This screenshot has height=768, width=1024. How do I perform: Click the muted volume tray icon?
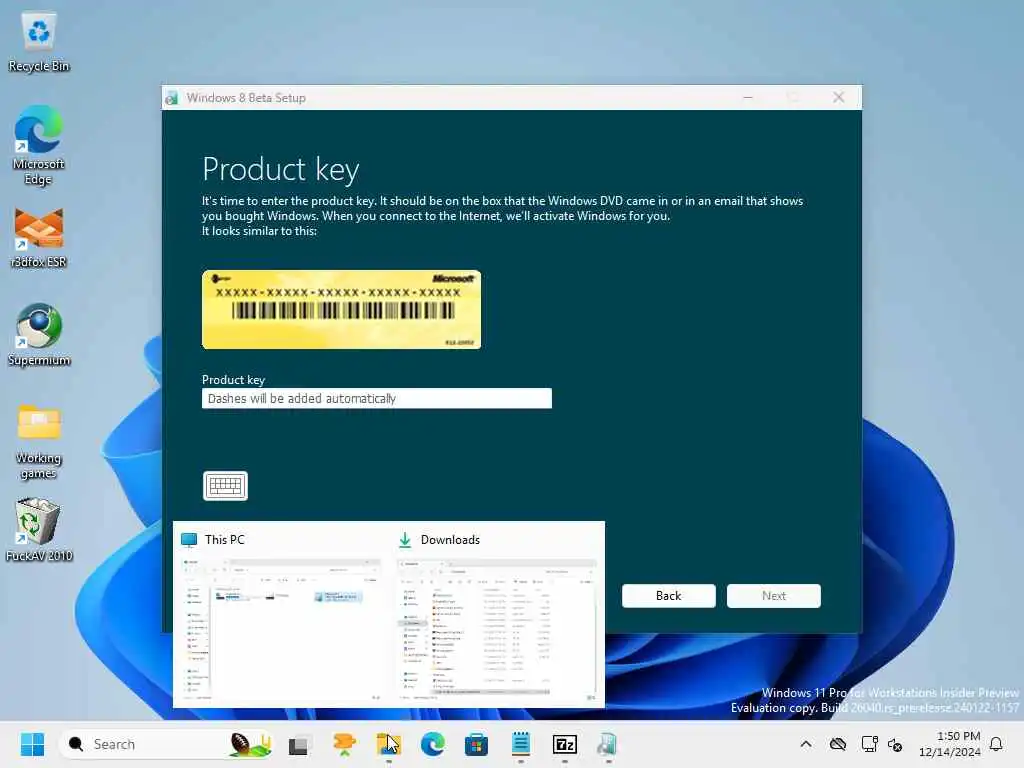895,744
